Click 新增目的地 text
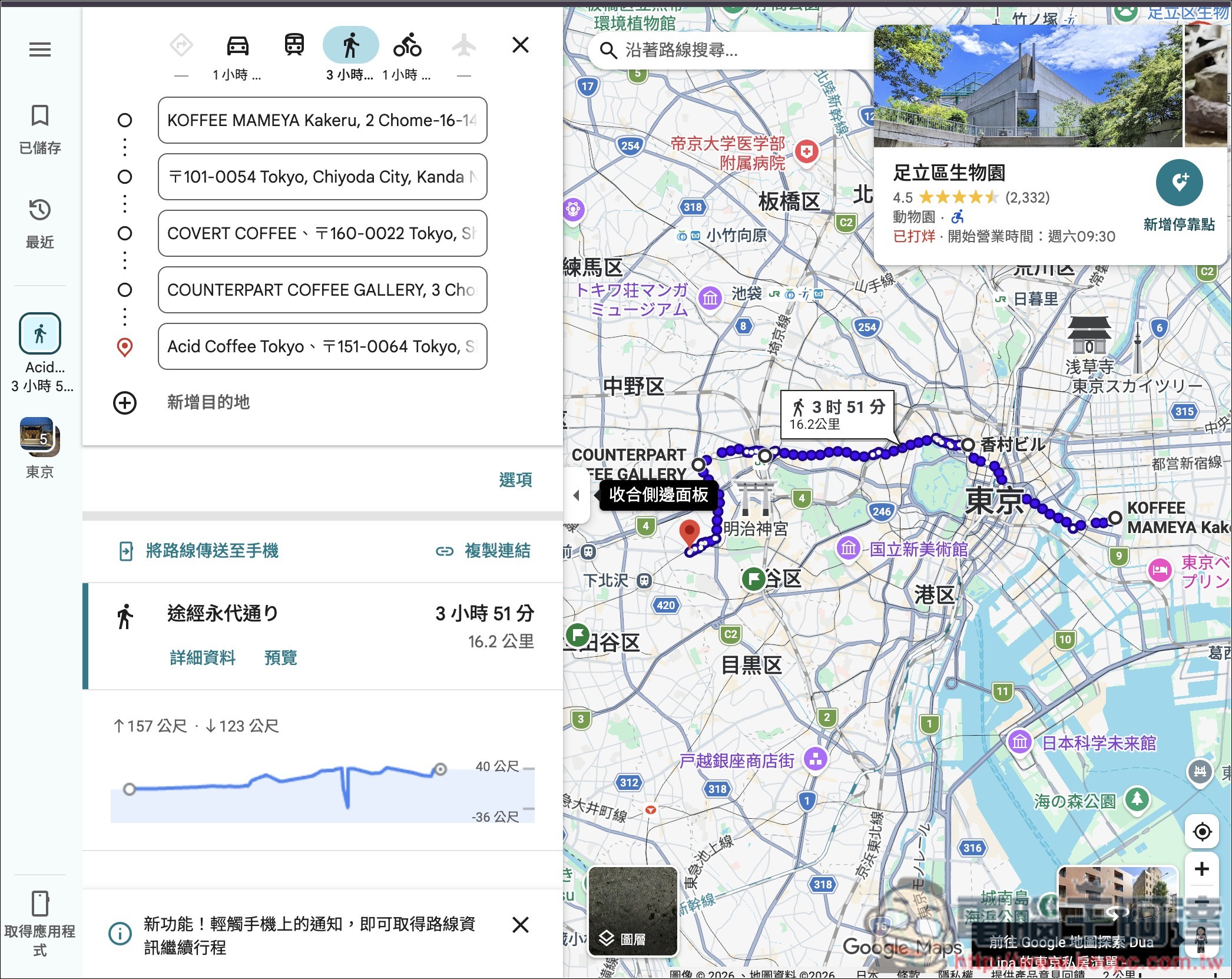 [x=208, y=402]
